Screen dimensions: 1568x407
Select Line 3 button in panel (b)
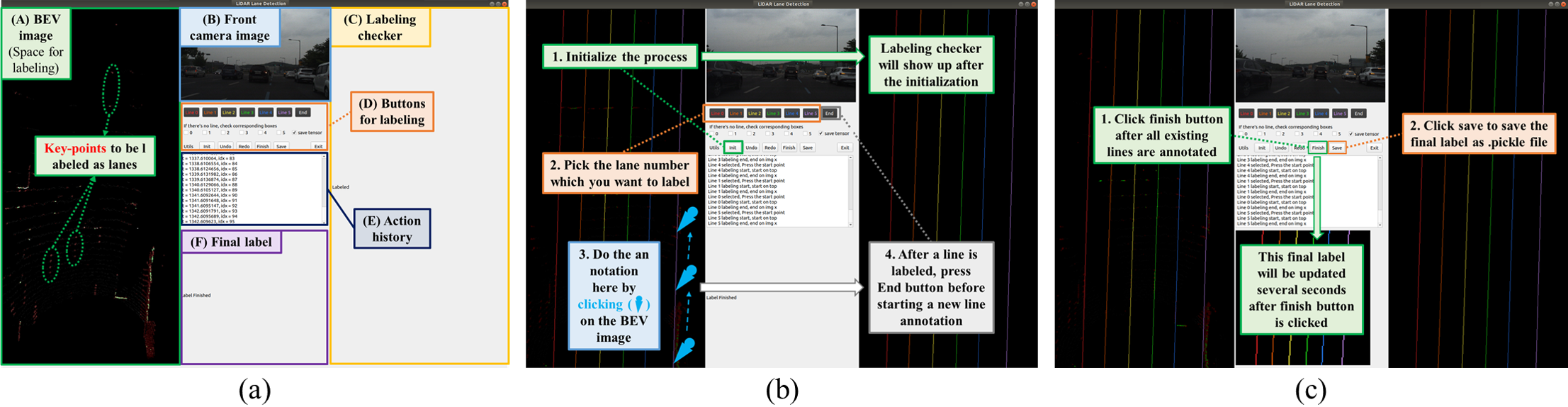(x=773, y=113)
